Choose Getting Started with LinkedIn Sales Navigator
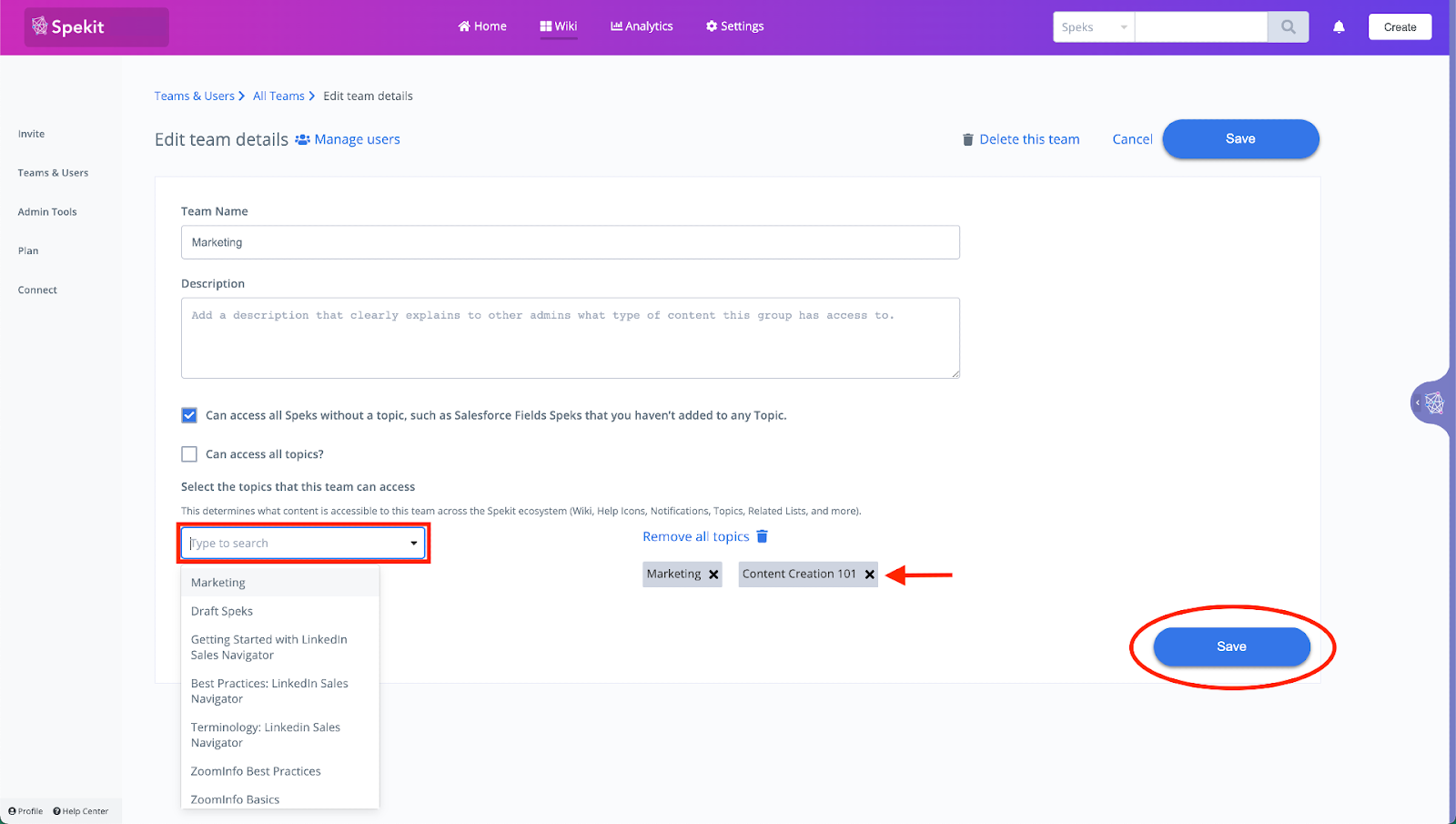Screen dimensions: 1456x824 coord(280,647)
